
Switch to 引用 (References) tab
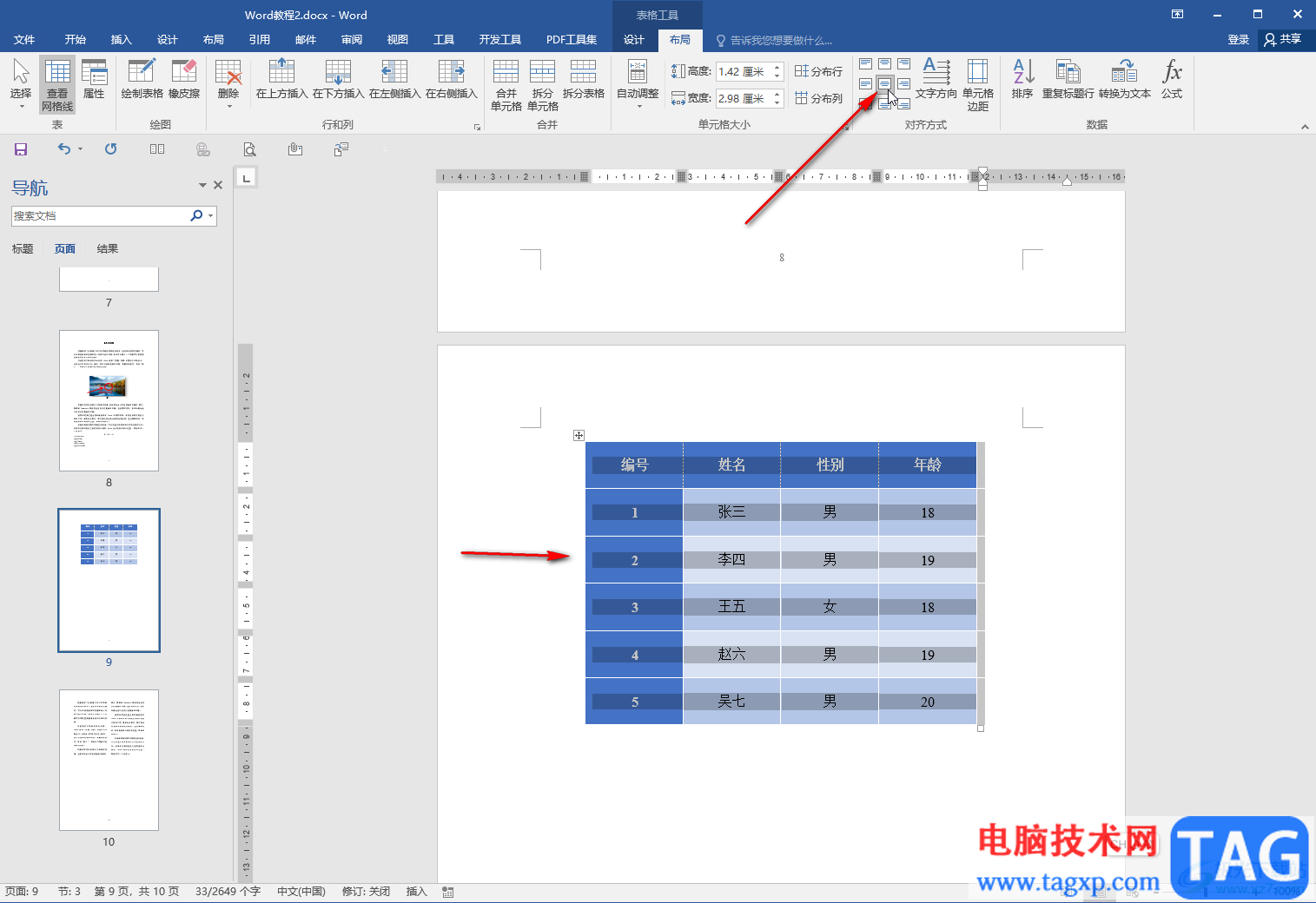(260, 40)
